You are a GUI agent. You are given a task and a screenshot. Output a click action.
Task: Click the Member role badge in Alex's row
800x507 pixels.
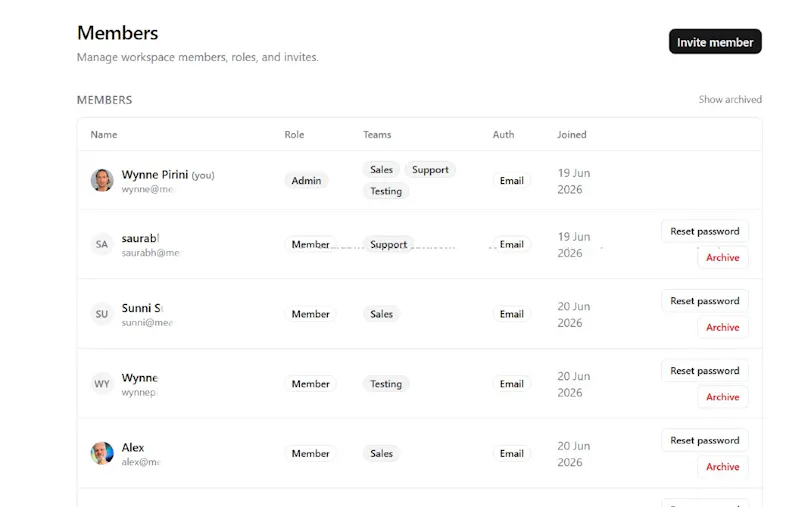click(310, 453)
